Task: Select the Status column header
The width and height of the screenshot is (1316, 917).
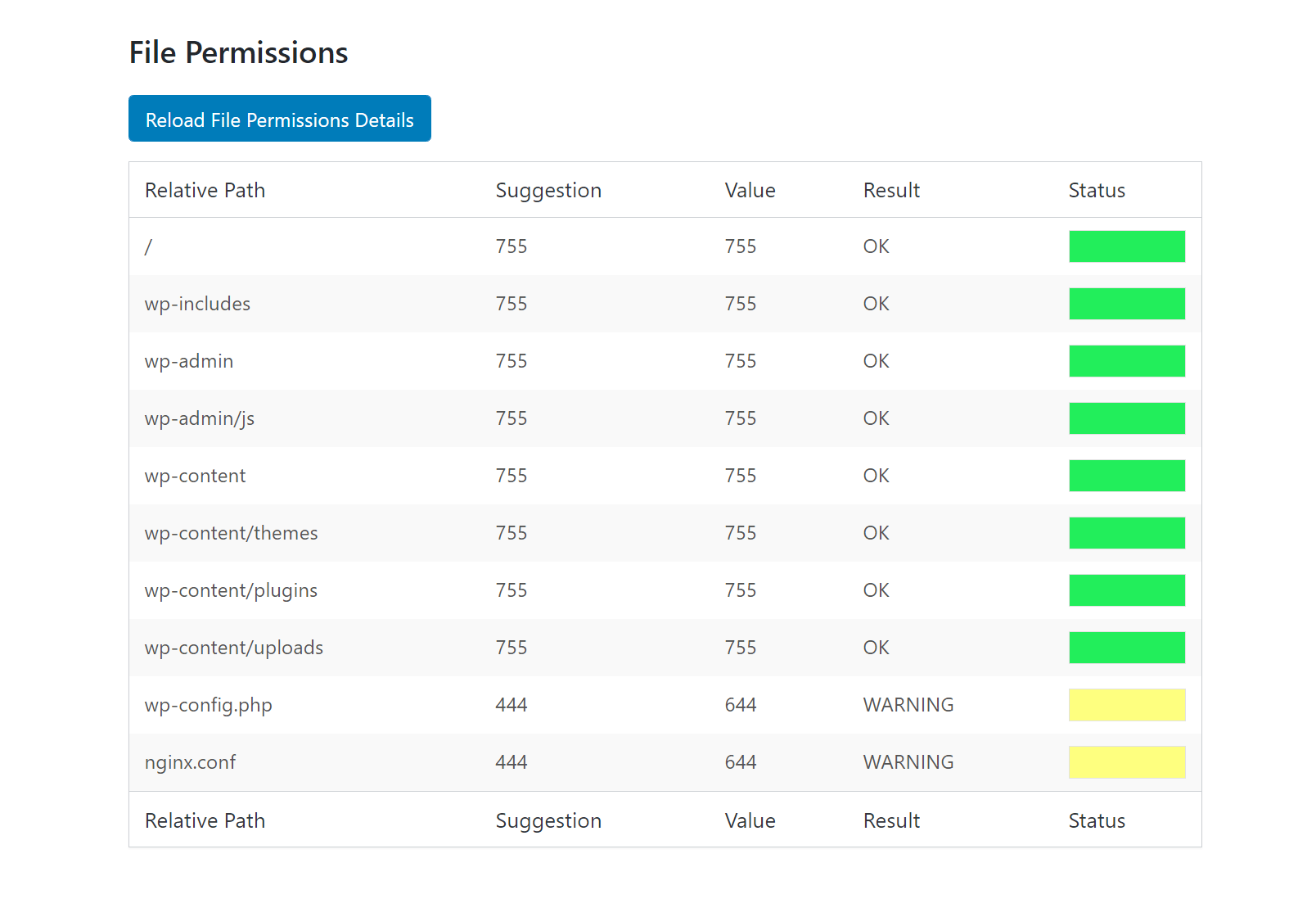Action: click(x=1096, y=190)
